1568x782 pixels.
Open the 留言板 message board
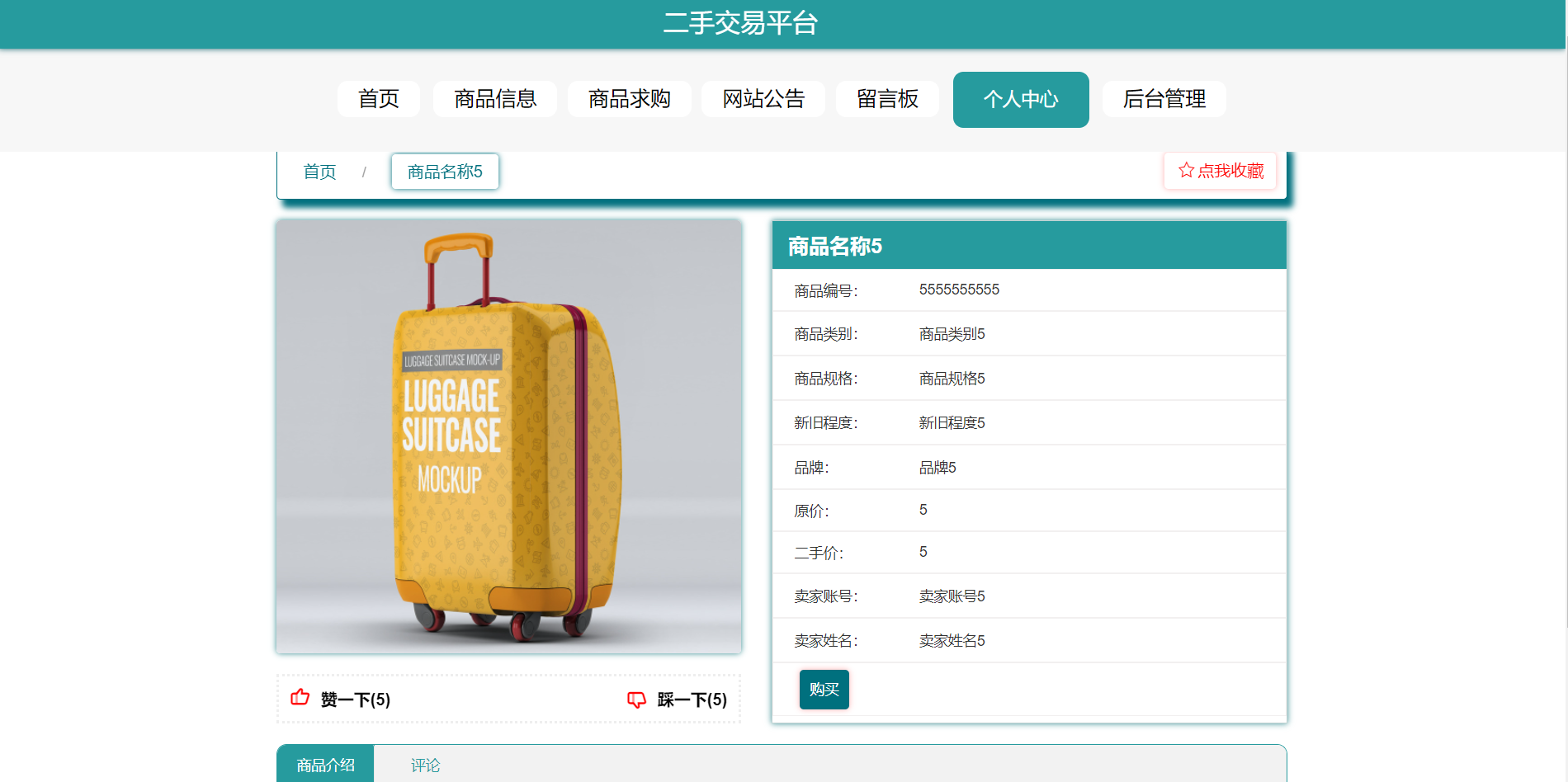tap(887, 99)
